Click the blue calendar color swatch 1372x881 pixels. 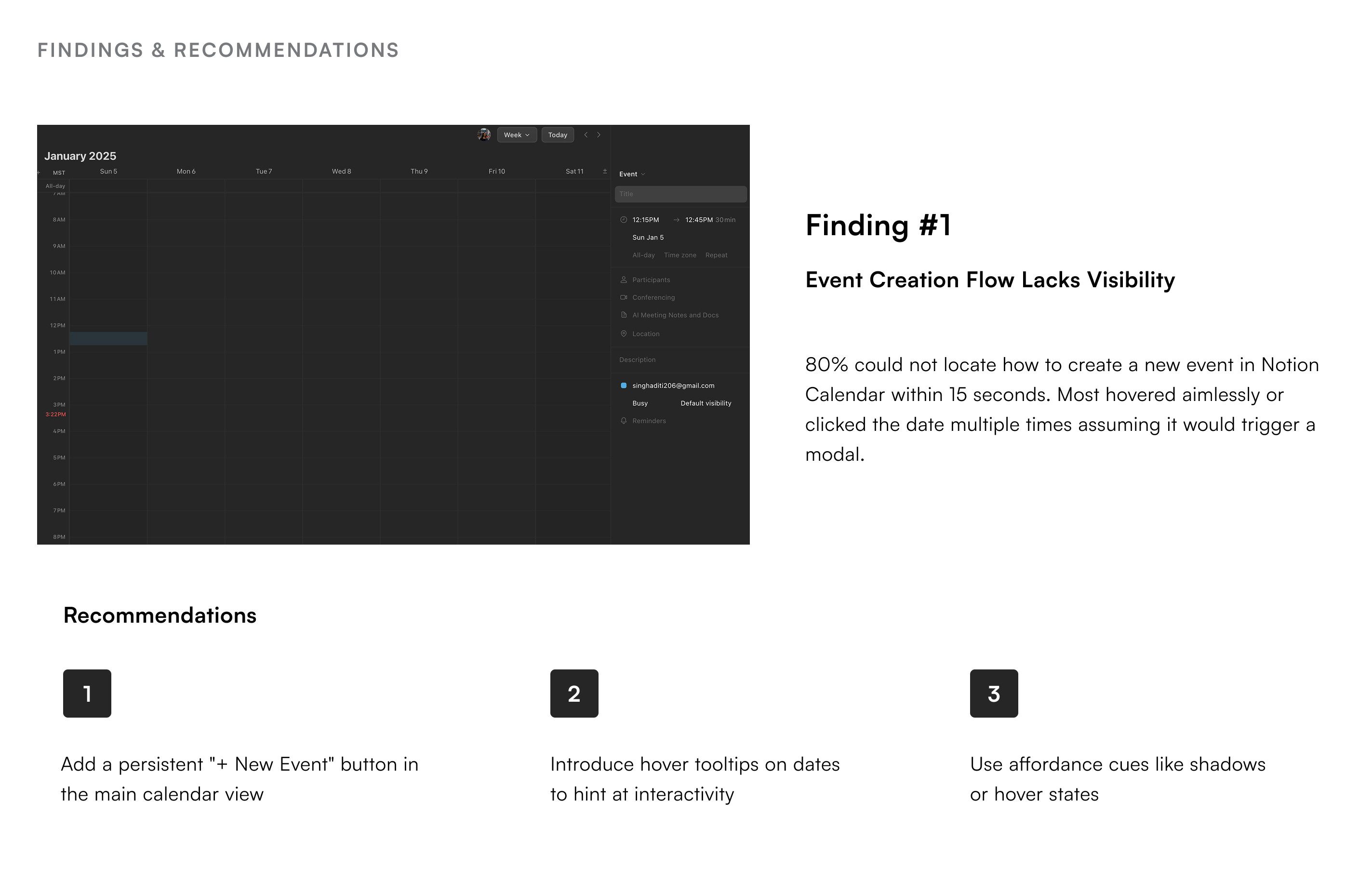[624, 386]
